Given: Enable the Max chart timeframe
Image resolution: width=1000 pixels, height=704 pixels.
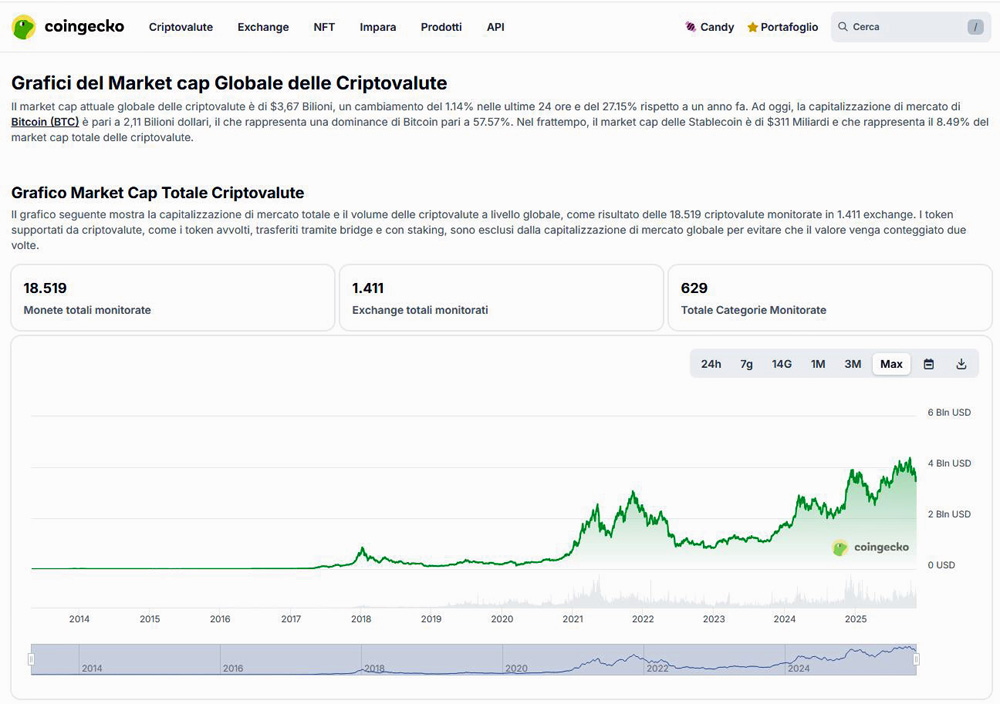Looking at the screenshot, I should coord(890,364).
